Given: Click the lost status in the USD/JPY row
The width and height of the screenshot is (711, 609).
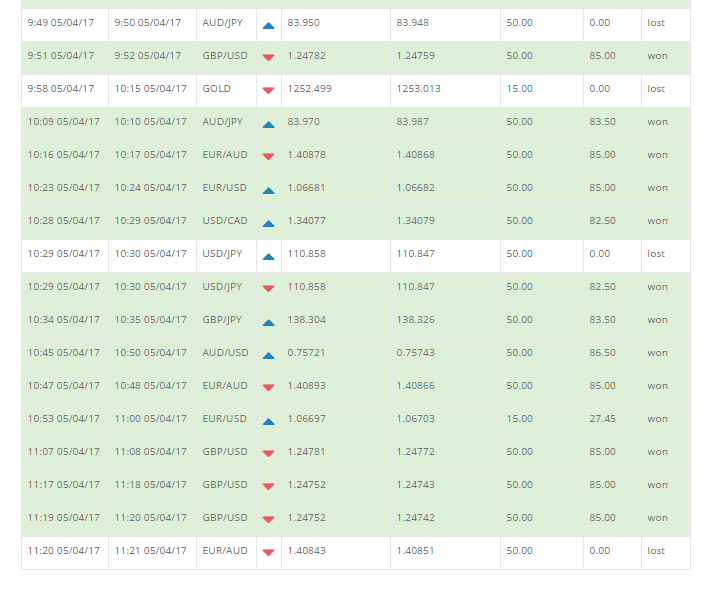Looking at the screenshot, I should [x=656, y=254].
